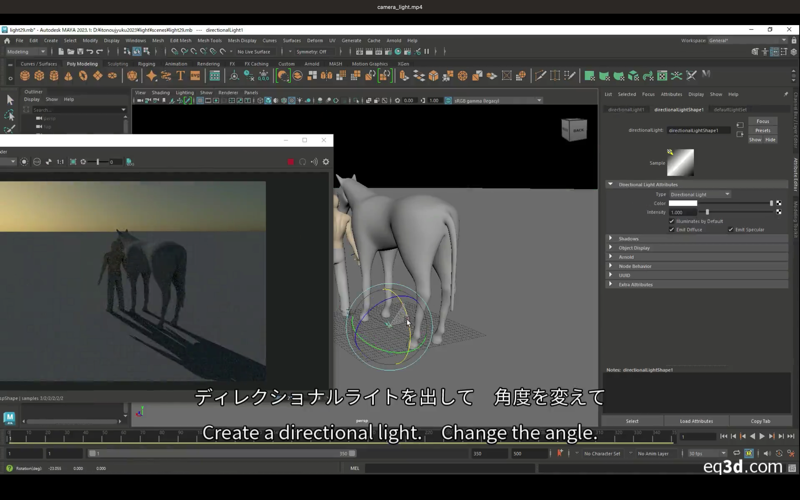Image resolution: width=800 pixels, height=500 pixels.
Task: Click the Presets button
Action: pyautogui.click(x=763, y=130)
